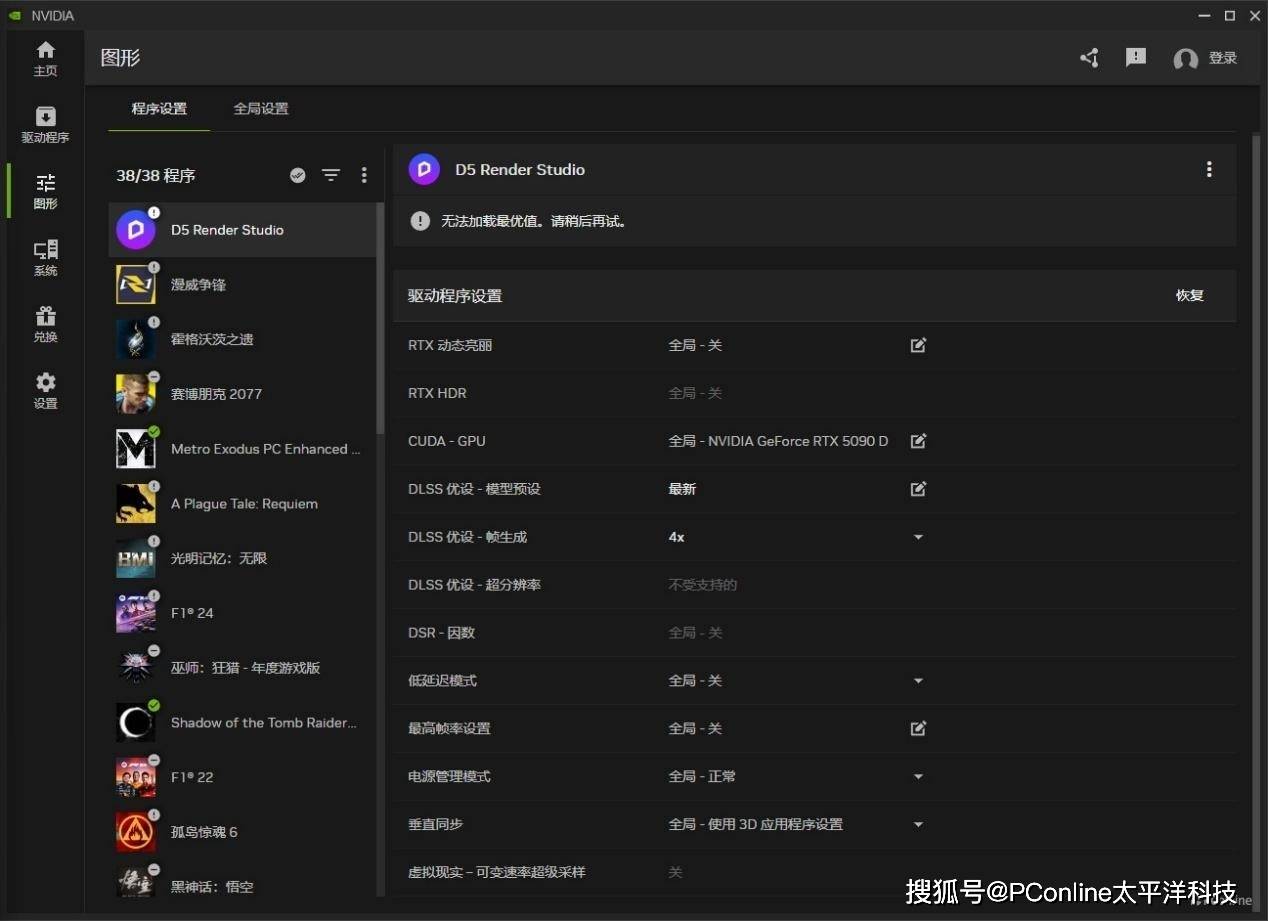
Task: Click the 恢复 restore button
Action: [x=1189, y=296]
